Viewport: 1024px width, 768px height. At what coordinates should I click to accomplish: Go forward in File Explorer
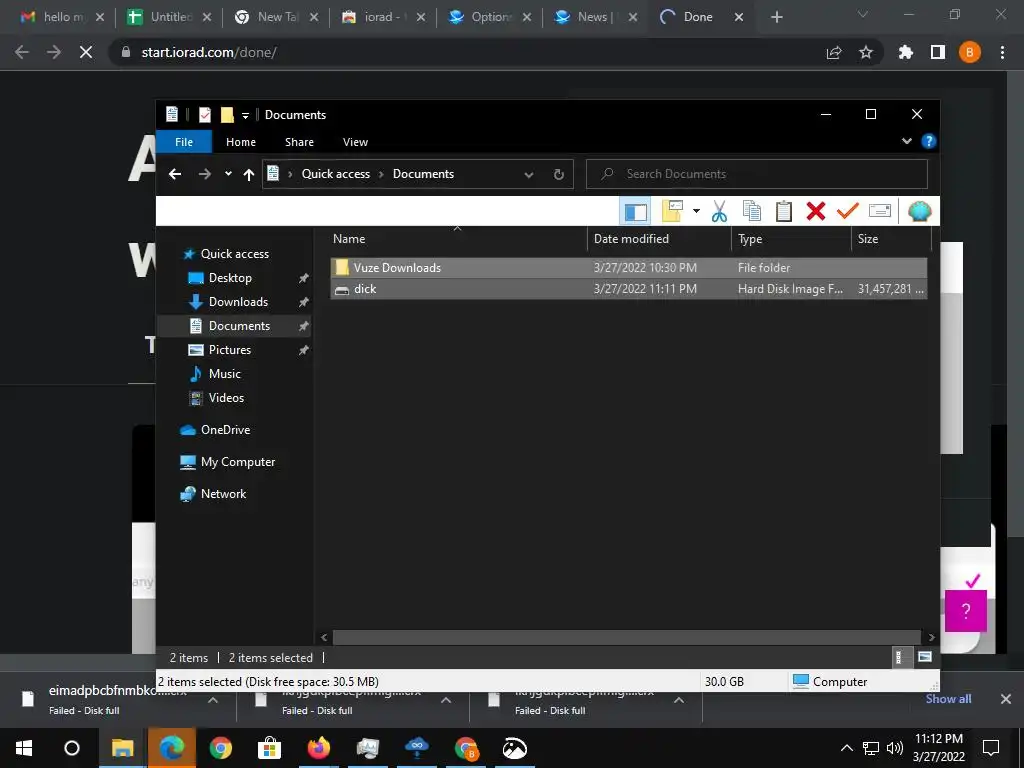(204, 174)
